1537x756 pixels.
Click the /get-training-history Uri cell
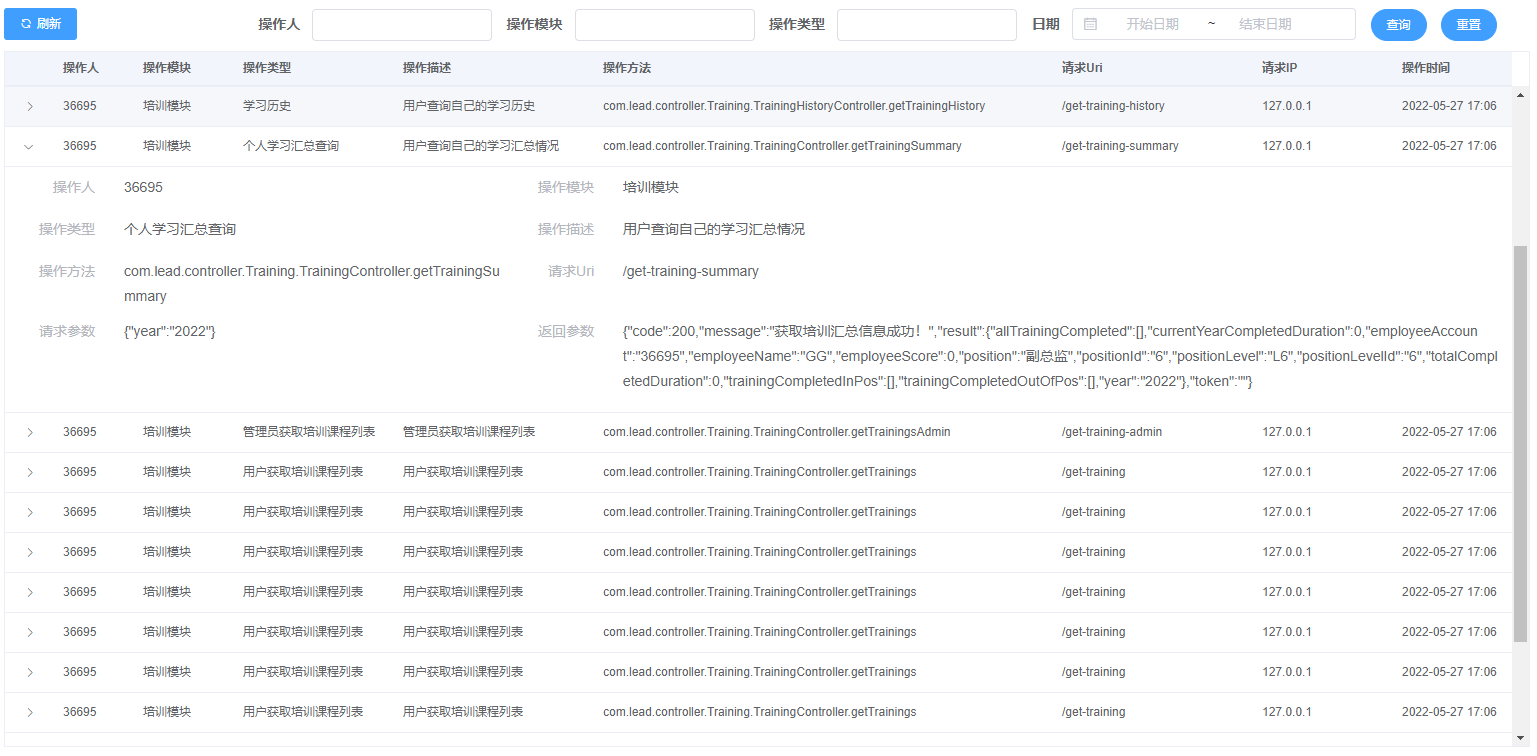(x=1113, y=106)
